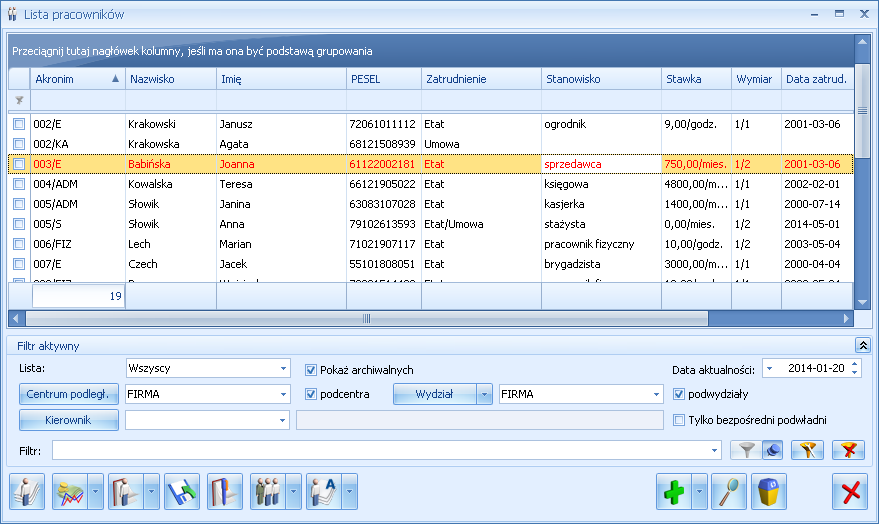Sort by the PESEL column header
The image size is (879, 524).
coord(384,79)
